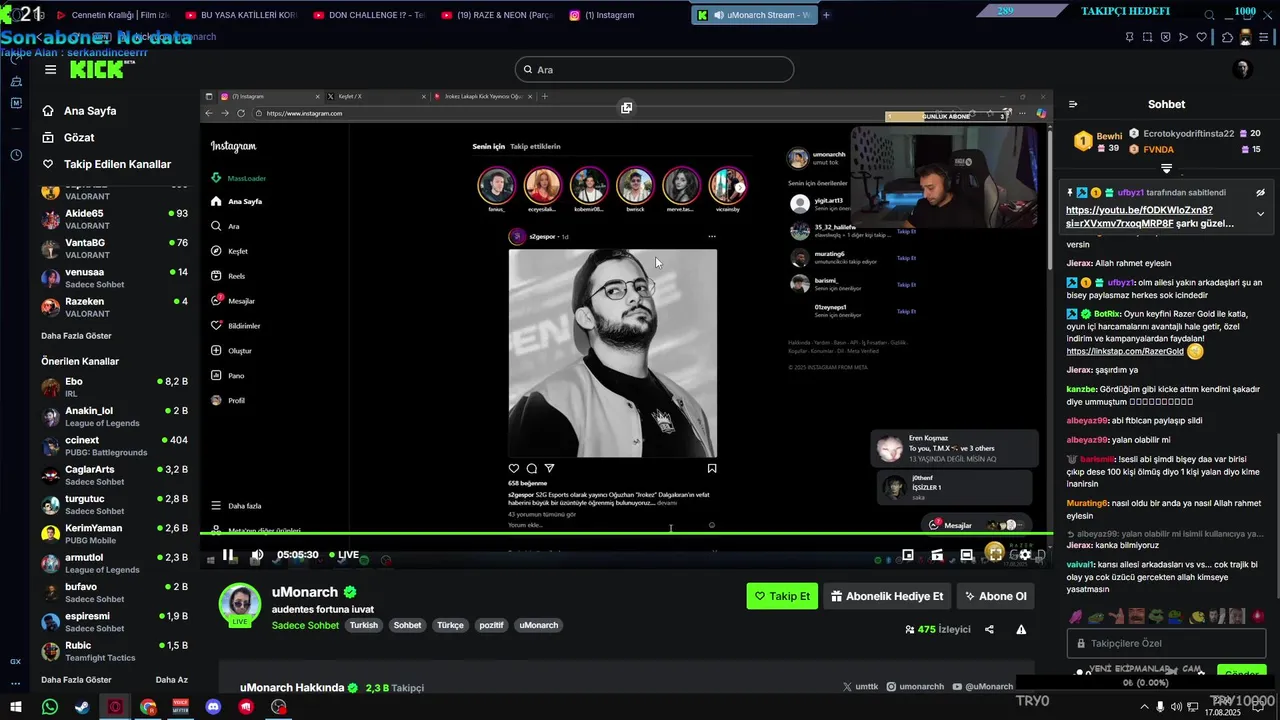Click the chat message input field

pyautogui.click(x=1166, y=644)
